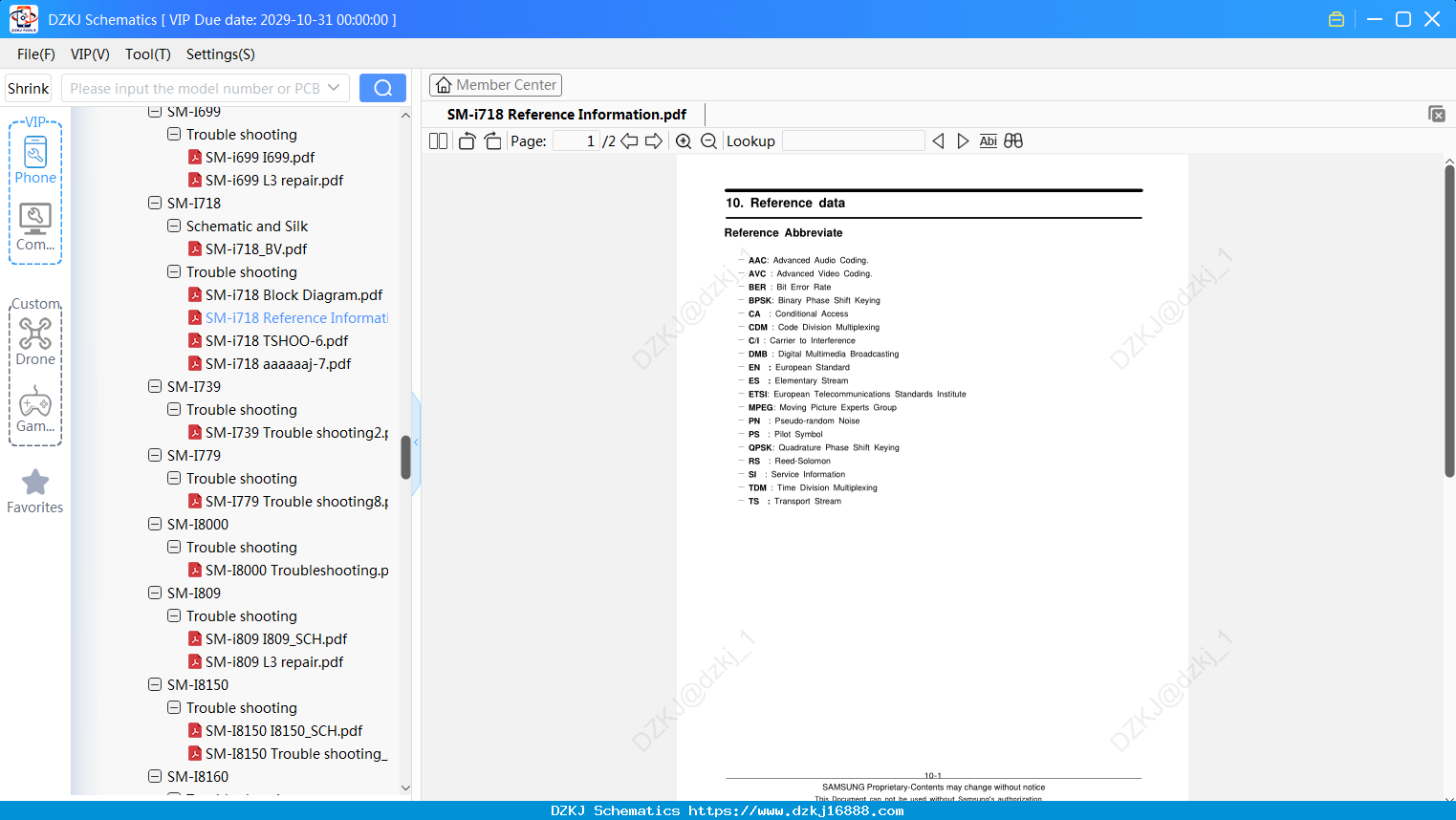Open SM-I8000 Troubleshooting pdf

click(288, 571)
